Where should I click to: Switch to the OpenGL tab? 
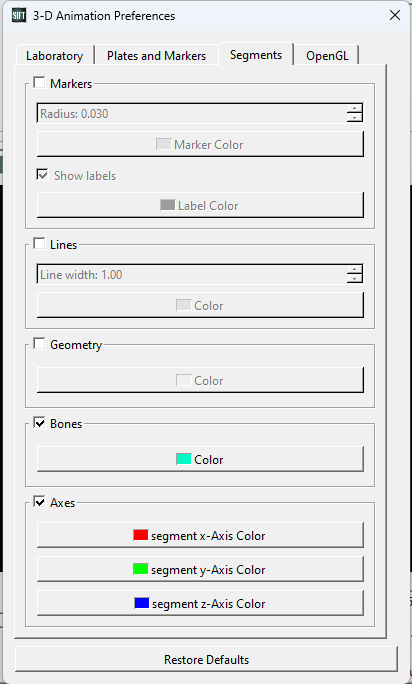pos(327,56)
